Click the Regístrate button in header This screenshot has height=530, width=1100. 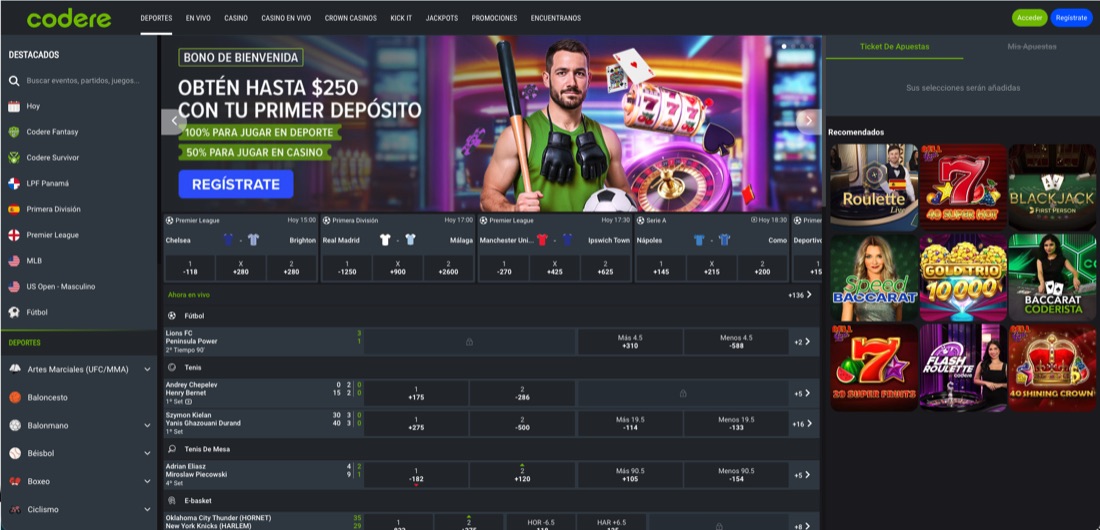coord(1071,18)
